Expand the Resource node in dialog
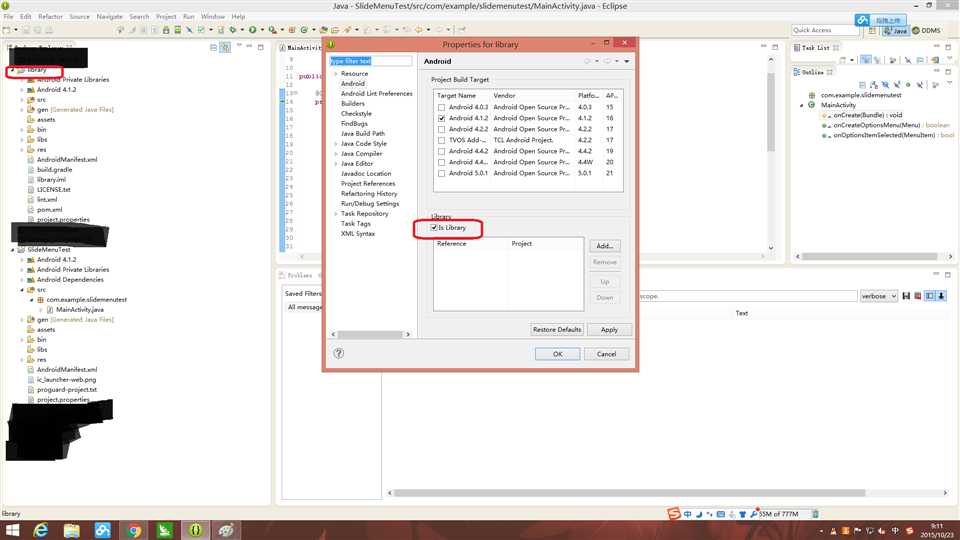 [336, 73]
